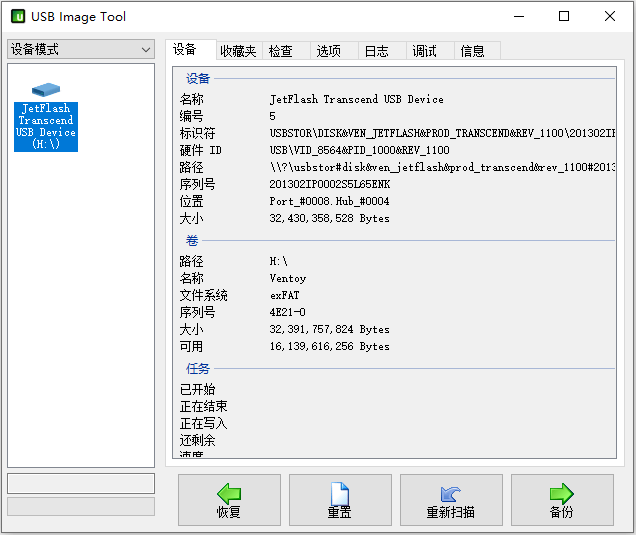
Task: Click the \\?\usbstor#disk device path string
Action: [x=443, y=168]
